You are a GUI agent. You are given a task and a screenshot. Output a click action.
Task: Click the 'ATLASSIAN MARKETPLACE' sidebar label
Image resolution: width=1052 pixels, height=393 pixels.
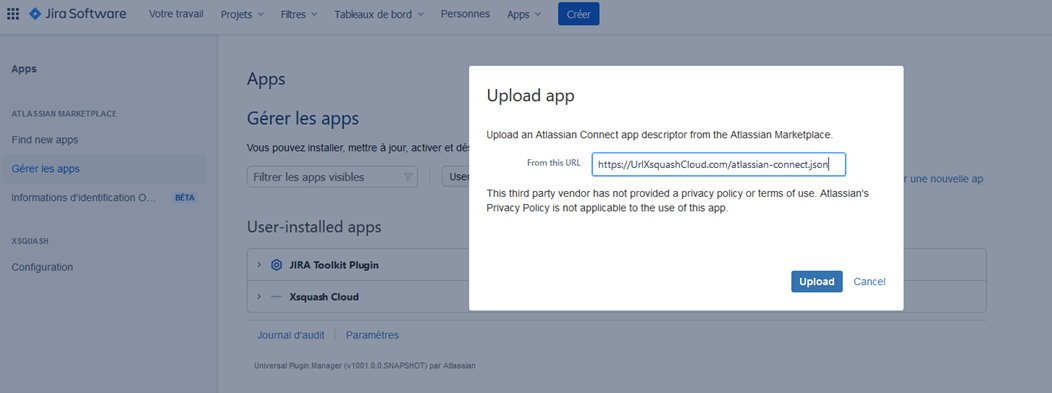[x=64, y=114]
